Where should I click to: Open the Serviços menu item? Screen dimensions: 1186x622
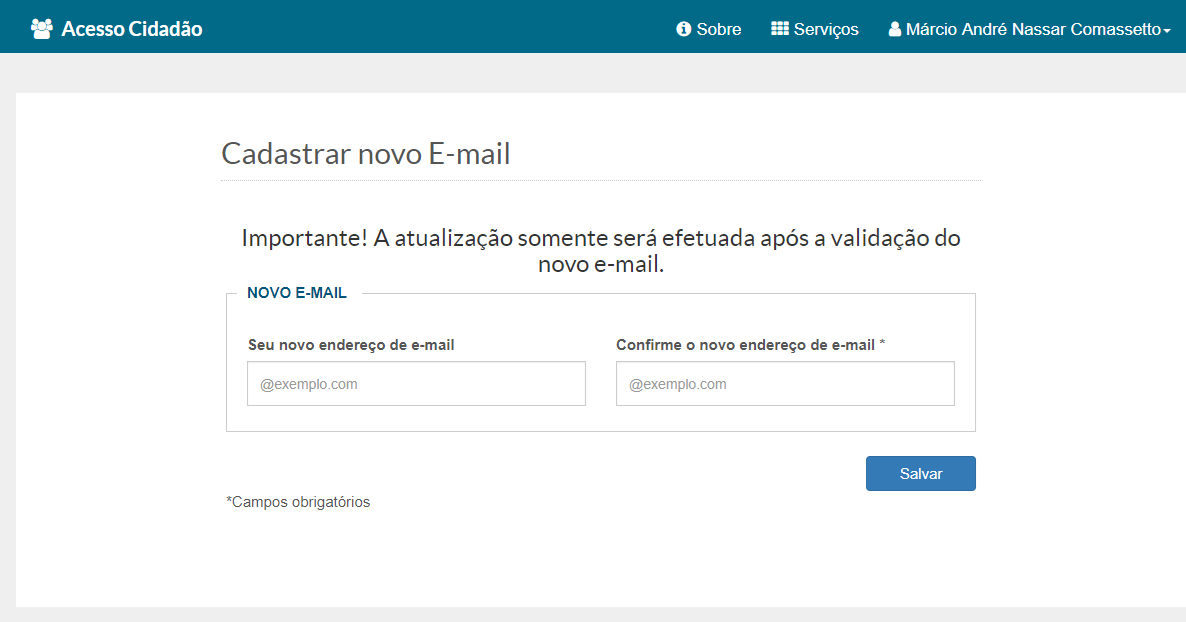click(826, 29)
